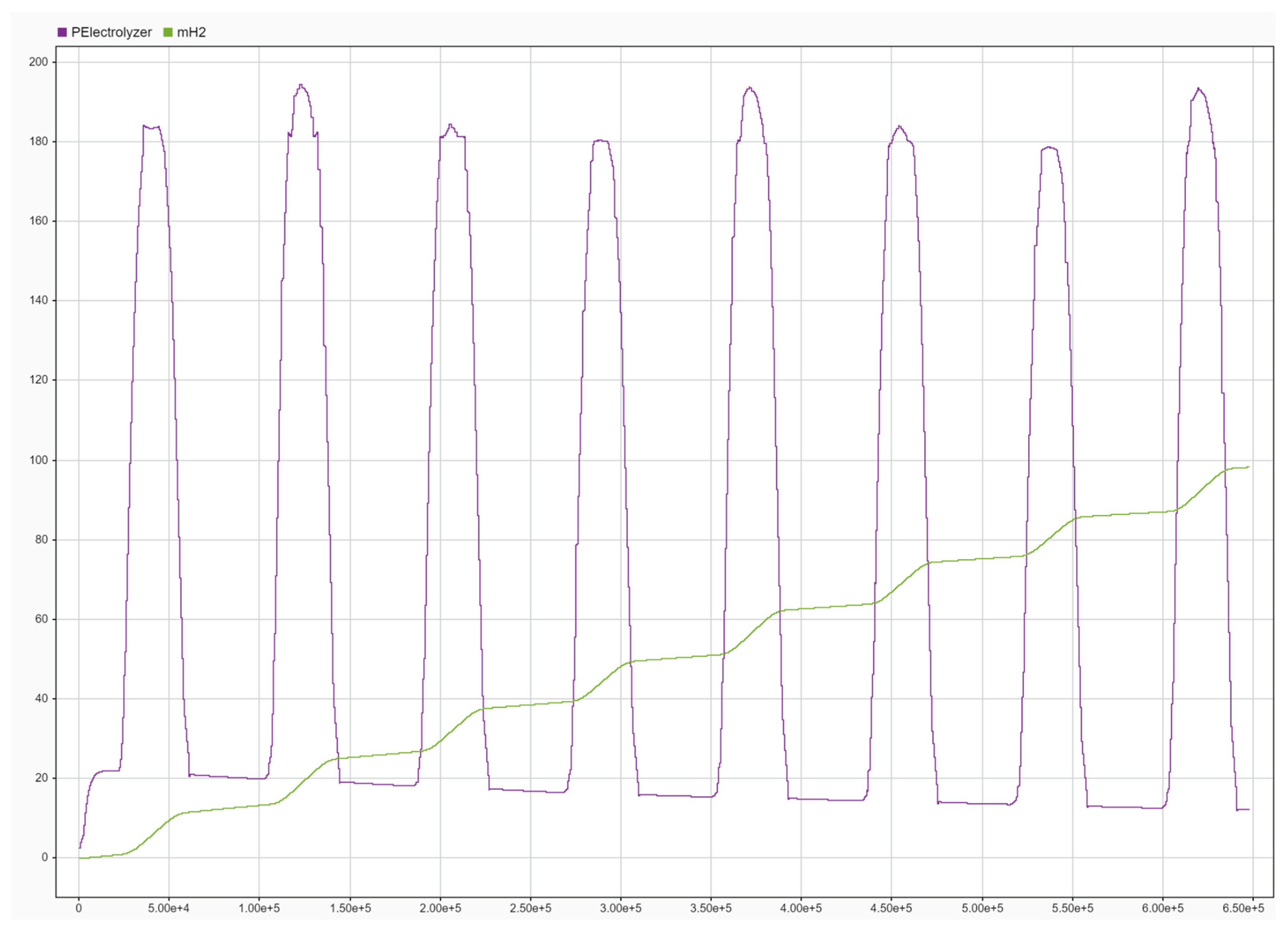
Task: Click the x-axis label 4.00e+5
Action: coord(801,908)
